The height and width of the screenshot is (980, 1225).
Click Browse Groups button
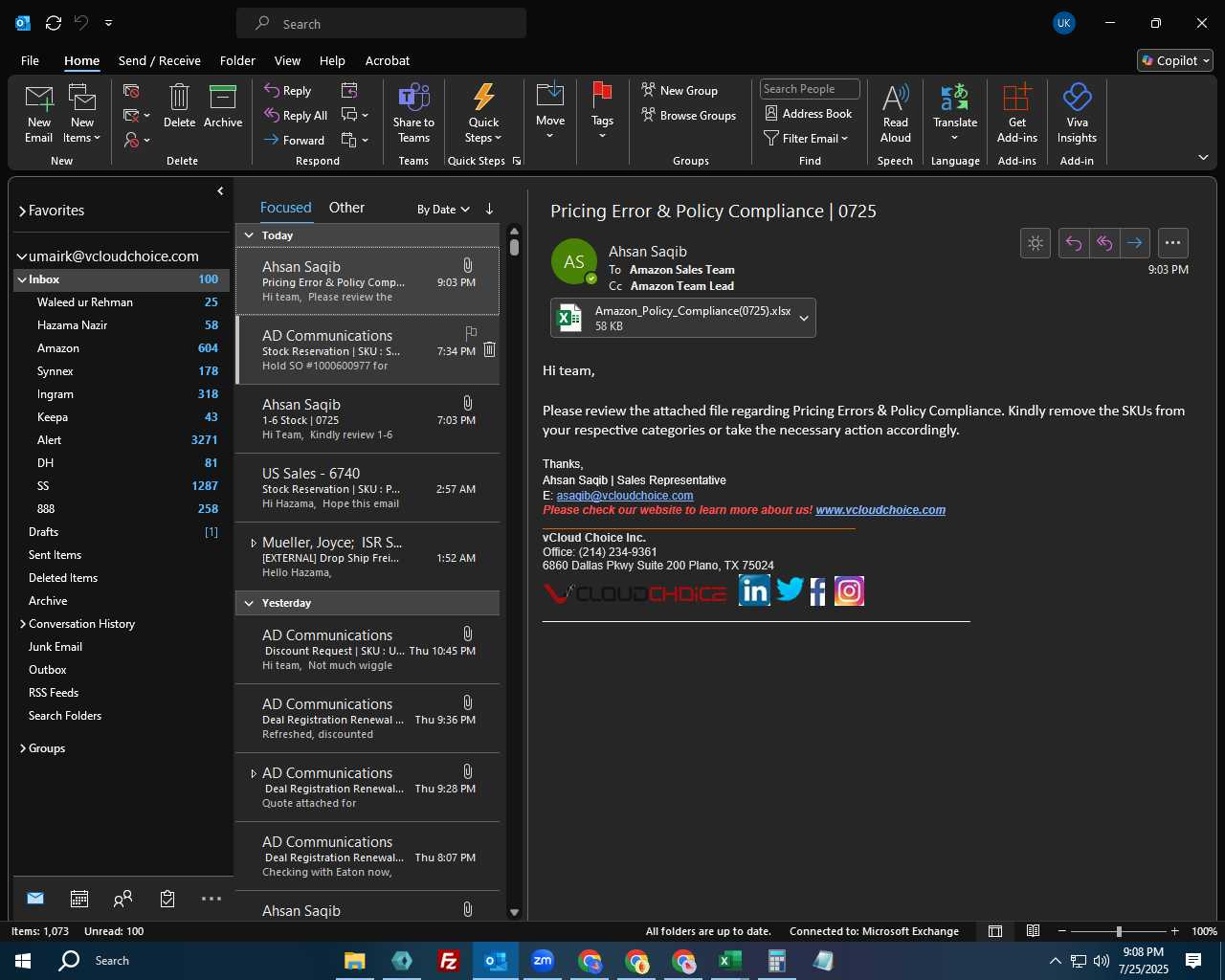point(689,115)
